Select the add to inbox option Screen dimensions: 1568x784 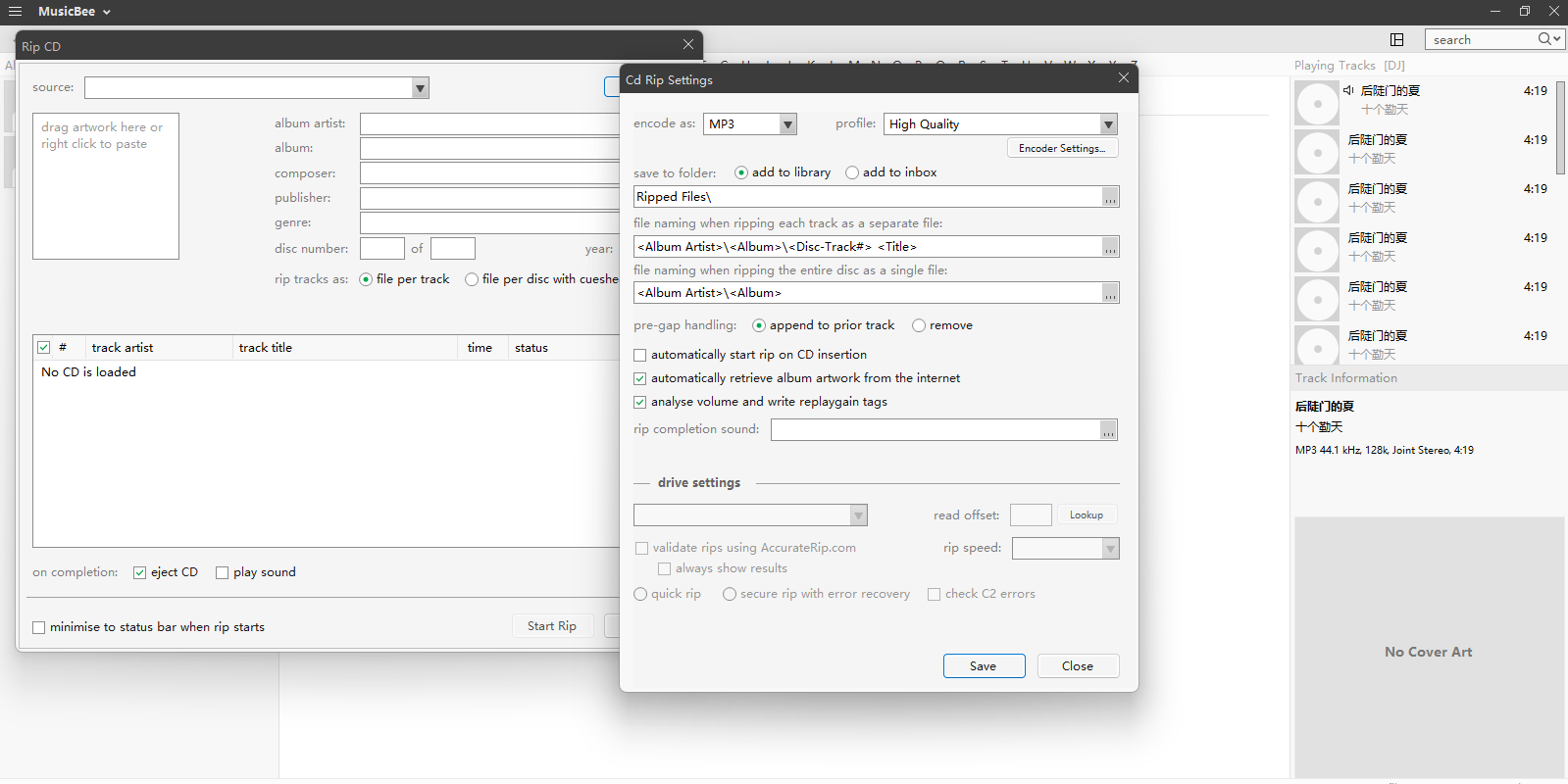852,172
